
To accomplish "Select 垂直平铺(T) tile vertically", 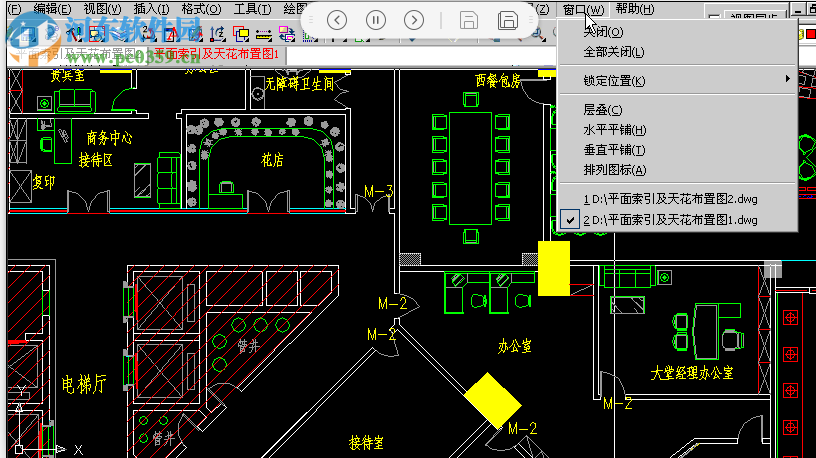I will [x=614, y=150].
